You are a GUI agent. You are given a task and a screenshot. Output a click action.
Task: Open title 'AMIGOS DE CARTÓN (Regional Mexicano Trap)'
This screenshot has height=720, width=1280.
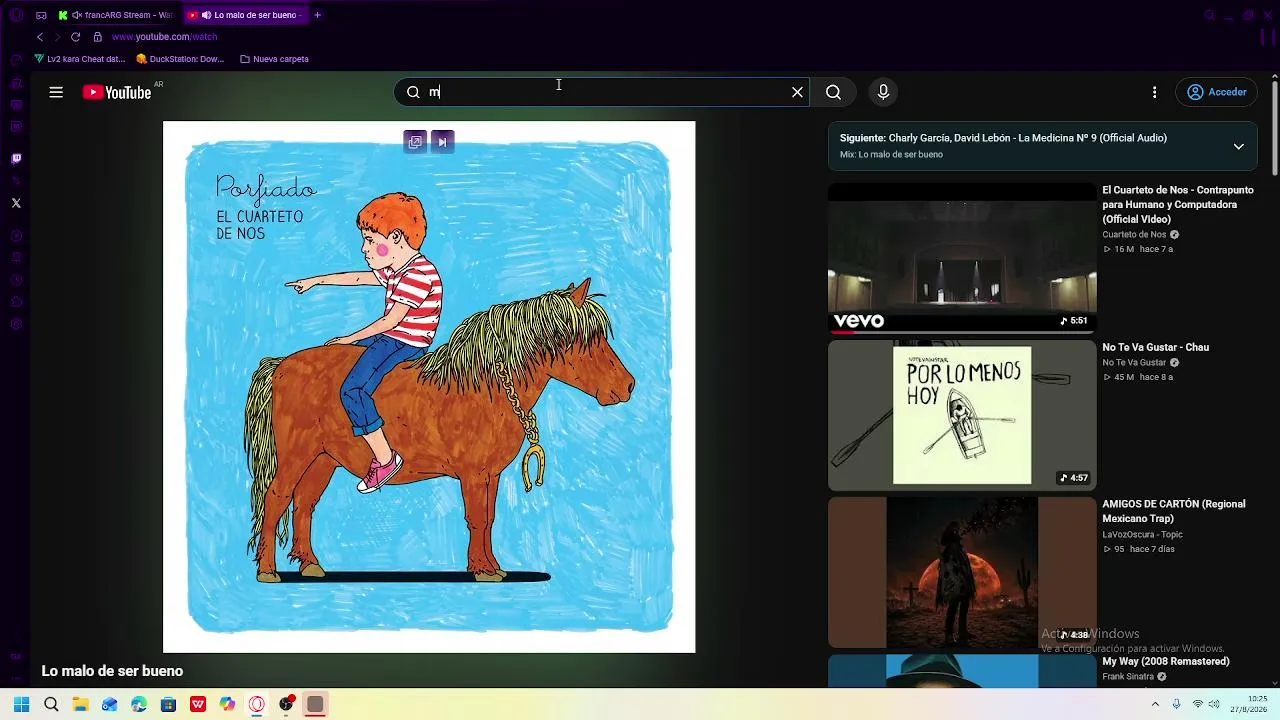1174,511
